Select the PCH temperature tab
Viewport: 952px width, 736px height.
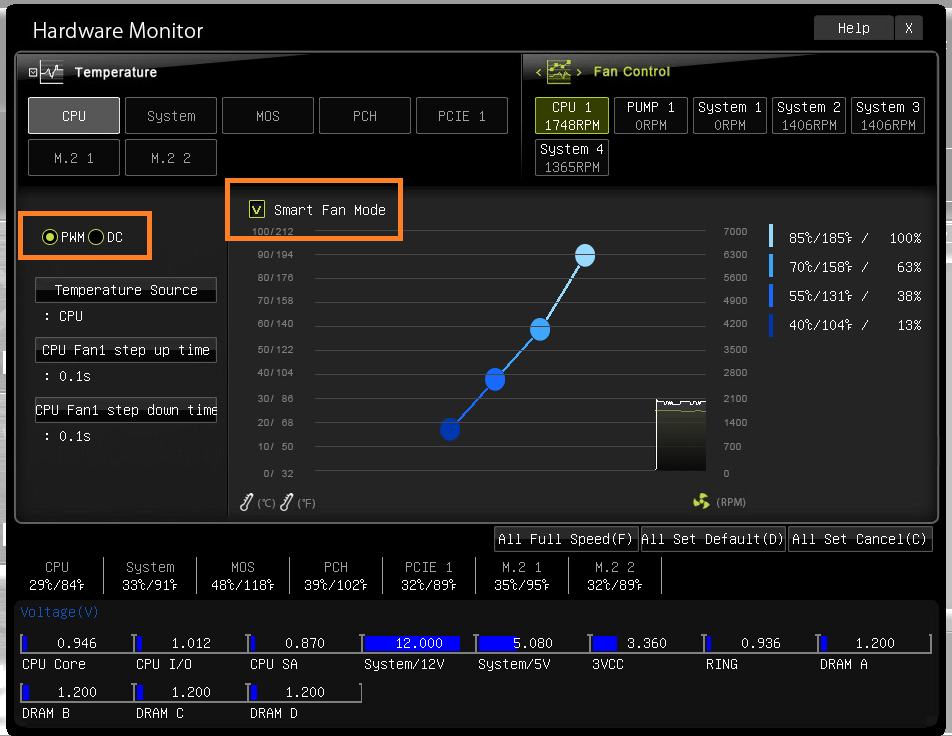(x=365, y=115)
